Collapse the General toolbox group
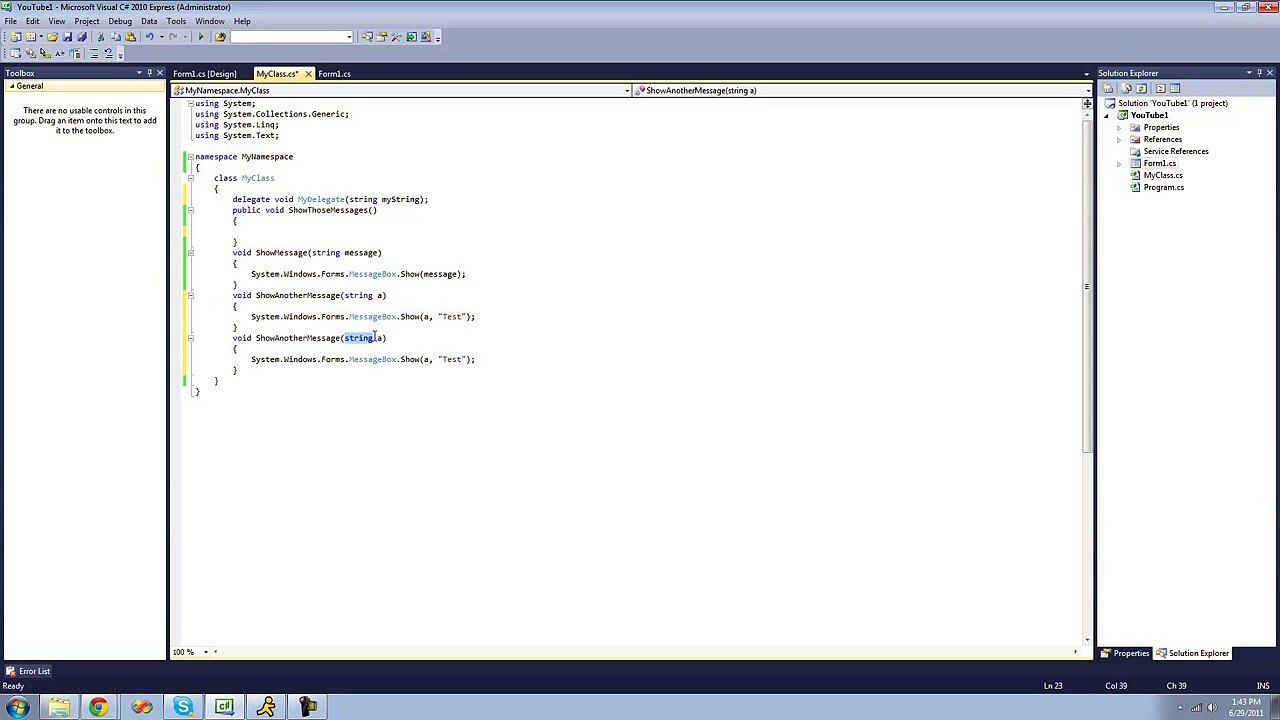The height and width of the screenshot is (720, 1280). (x=12, y=86)
